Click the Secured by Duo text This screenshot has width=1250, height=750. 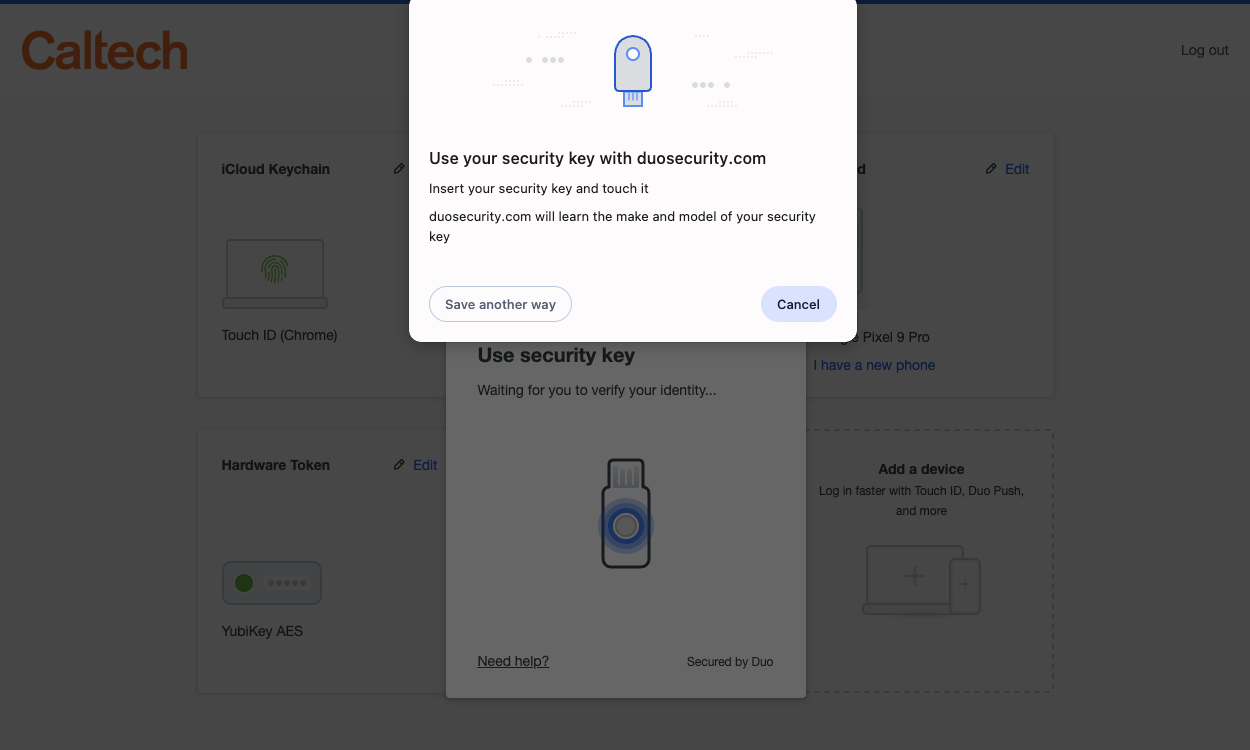(x=730, y=661)
